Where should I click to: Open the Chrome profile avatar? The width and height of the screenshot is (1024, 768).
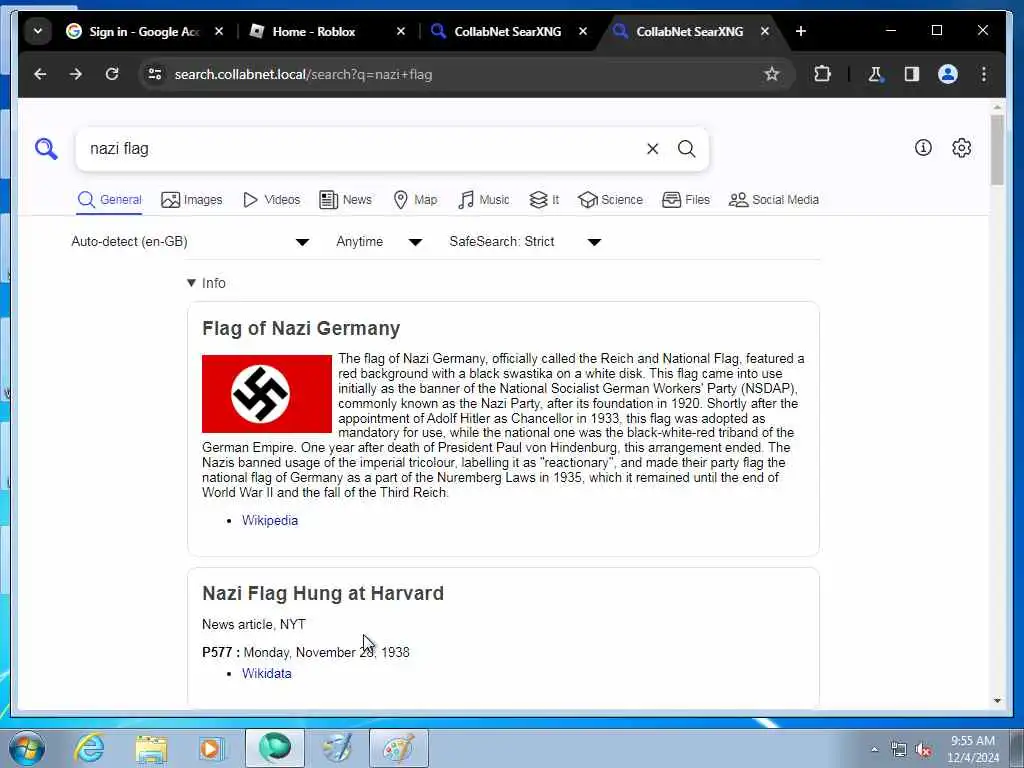pos(948,74)
